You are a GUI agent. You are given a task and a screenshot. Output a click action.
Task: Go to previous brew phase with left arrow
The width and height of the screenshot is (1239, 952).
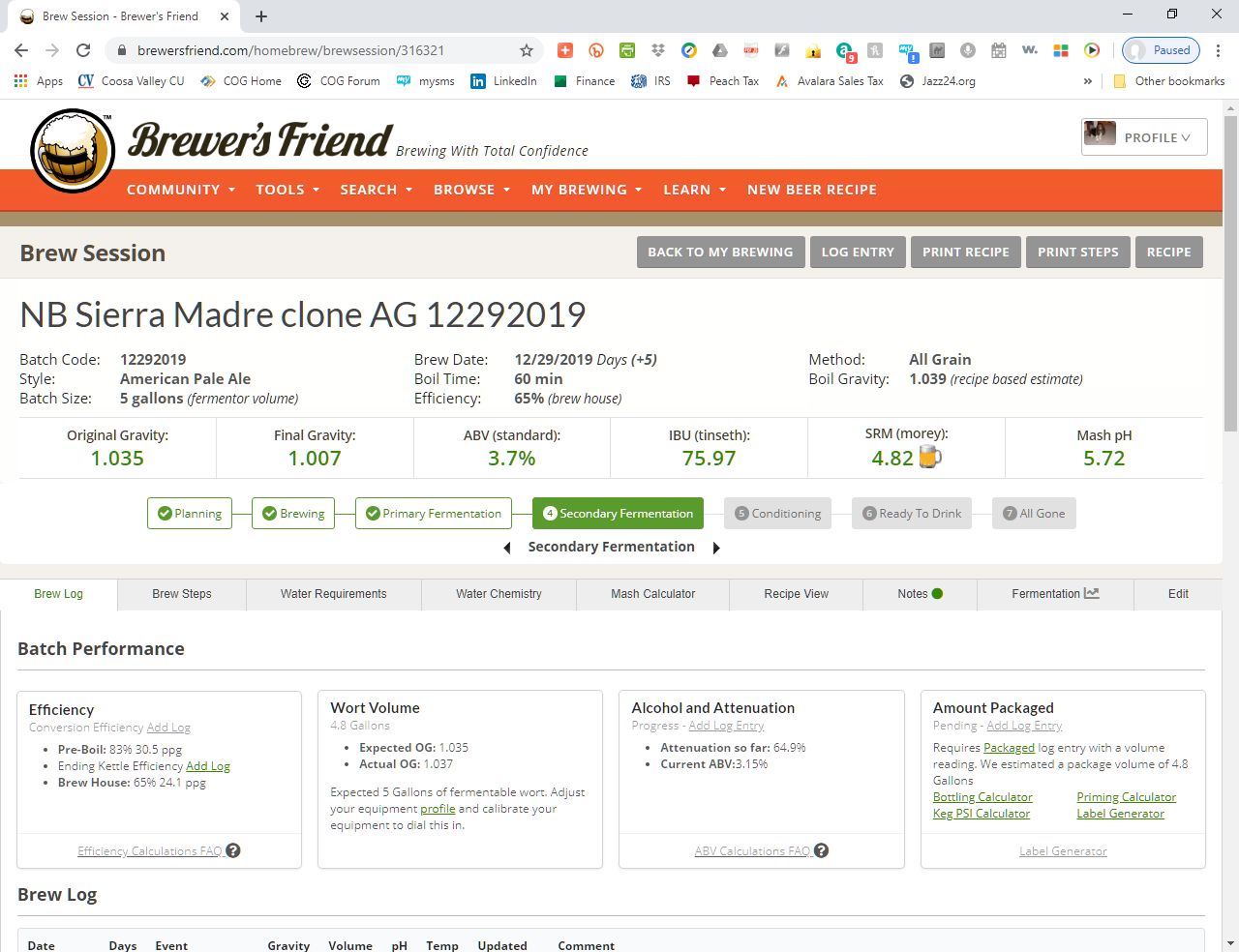point(507,548)
